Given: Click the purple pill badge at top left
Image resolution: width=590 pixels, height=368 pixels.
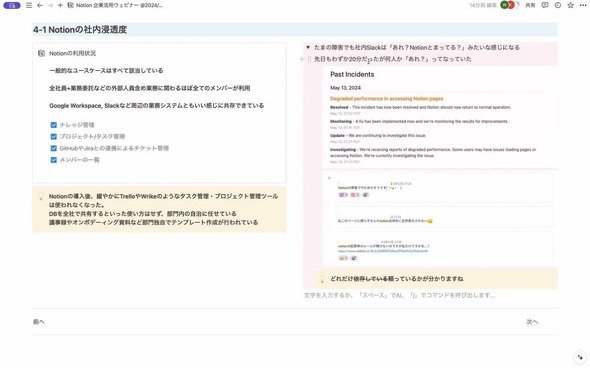Looking at the screenshot, I should (x=12, y=5).
